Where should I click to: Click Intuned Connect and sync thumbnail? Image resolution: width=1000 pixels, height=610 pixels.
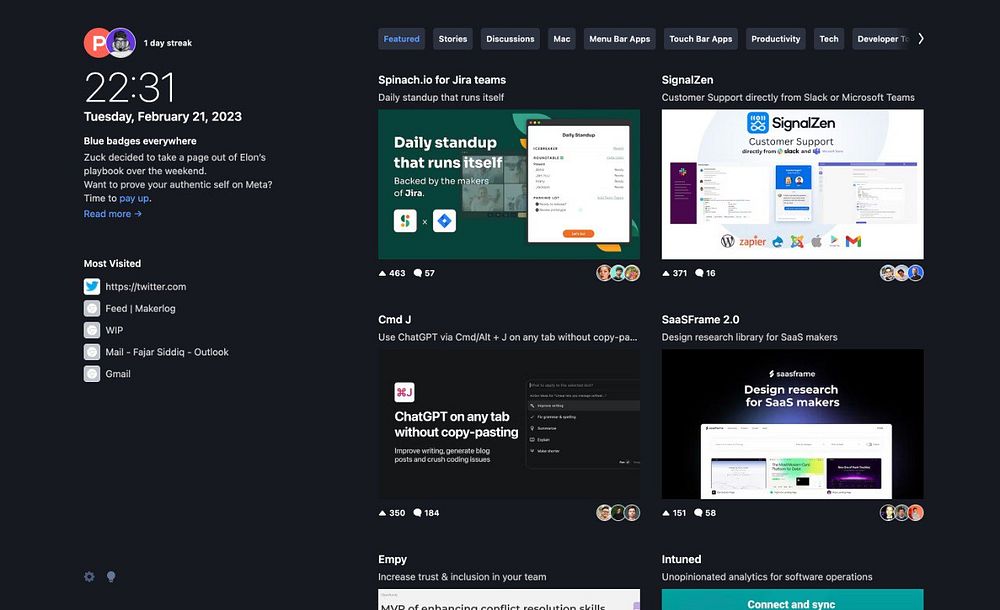(793, 600)
